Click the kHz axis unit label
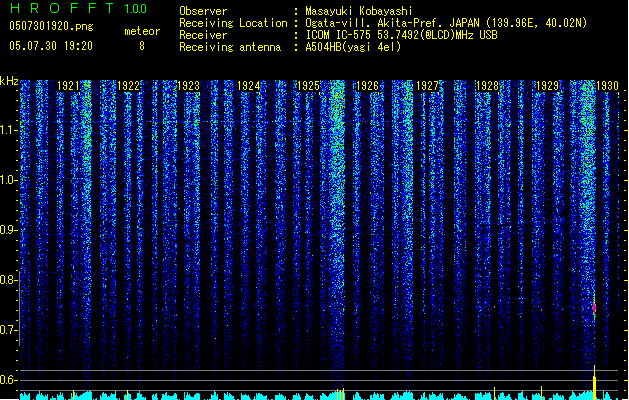 (9, 81)
